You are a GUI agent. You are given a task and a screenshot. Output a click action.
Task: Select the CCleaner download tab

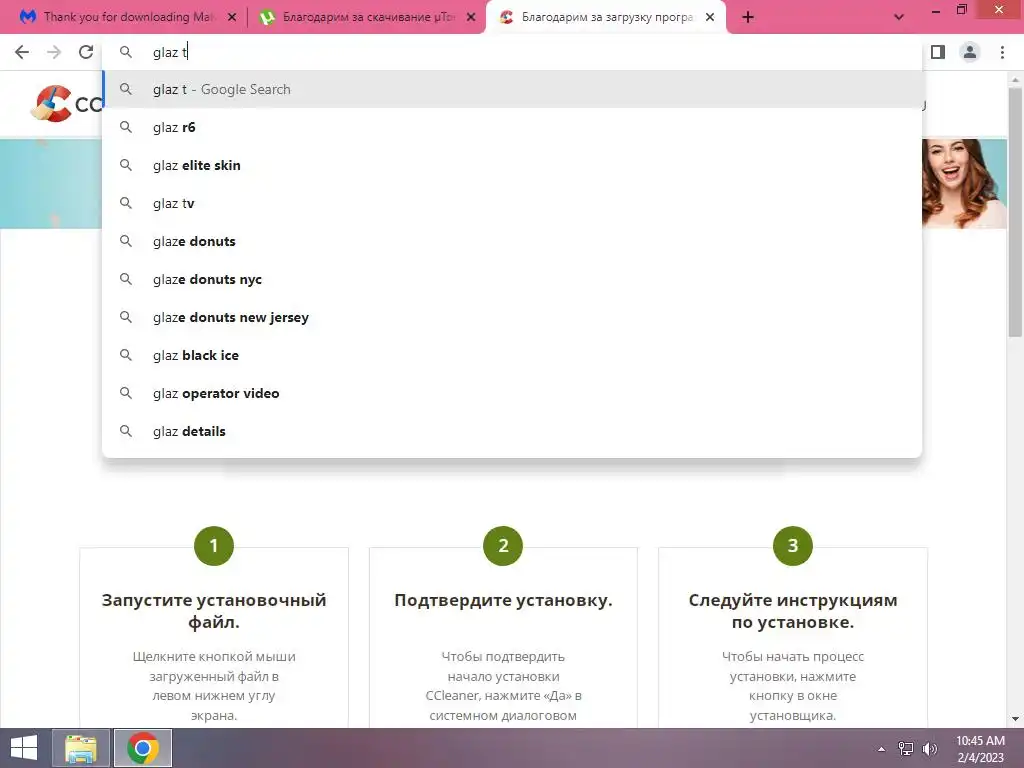606,18
